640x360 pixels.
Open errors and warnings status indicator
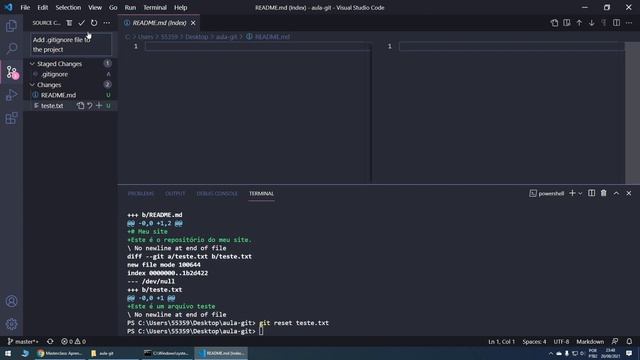tap(73, 341)
